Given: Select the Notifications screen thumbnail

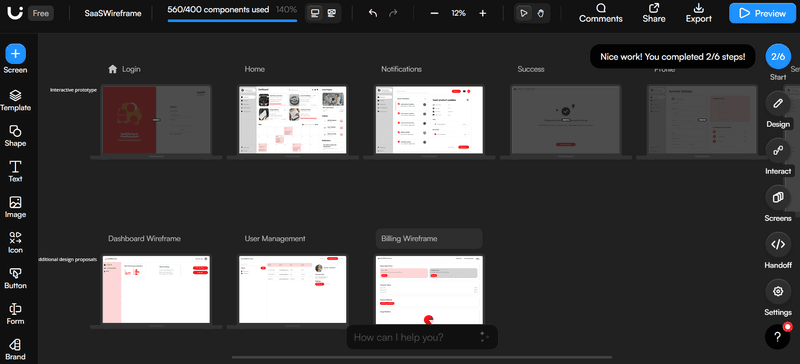Looking at the screenshot, I should (x=429, y=120).
